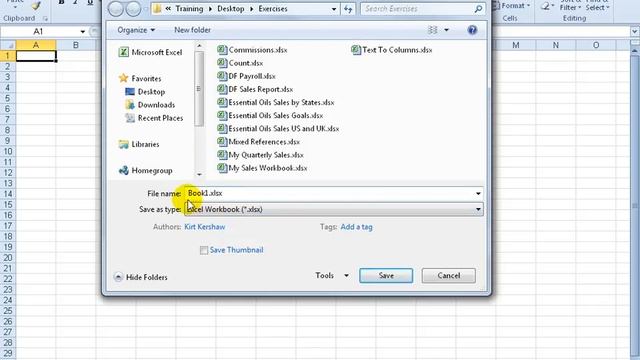Open the Organize menu
The height and width of the screenshot is (360, 640).
click(136, 30)
